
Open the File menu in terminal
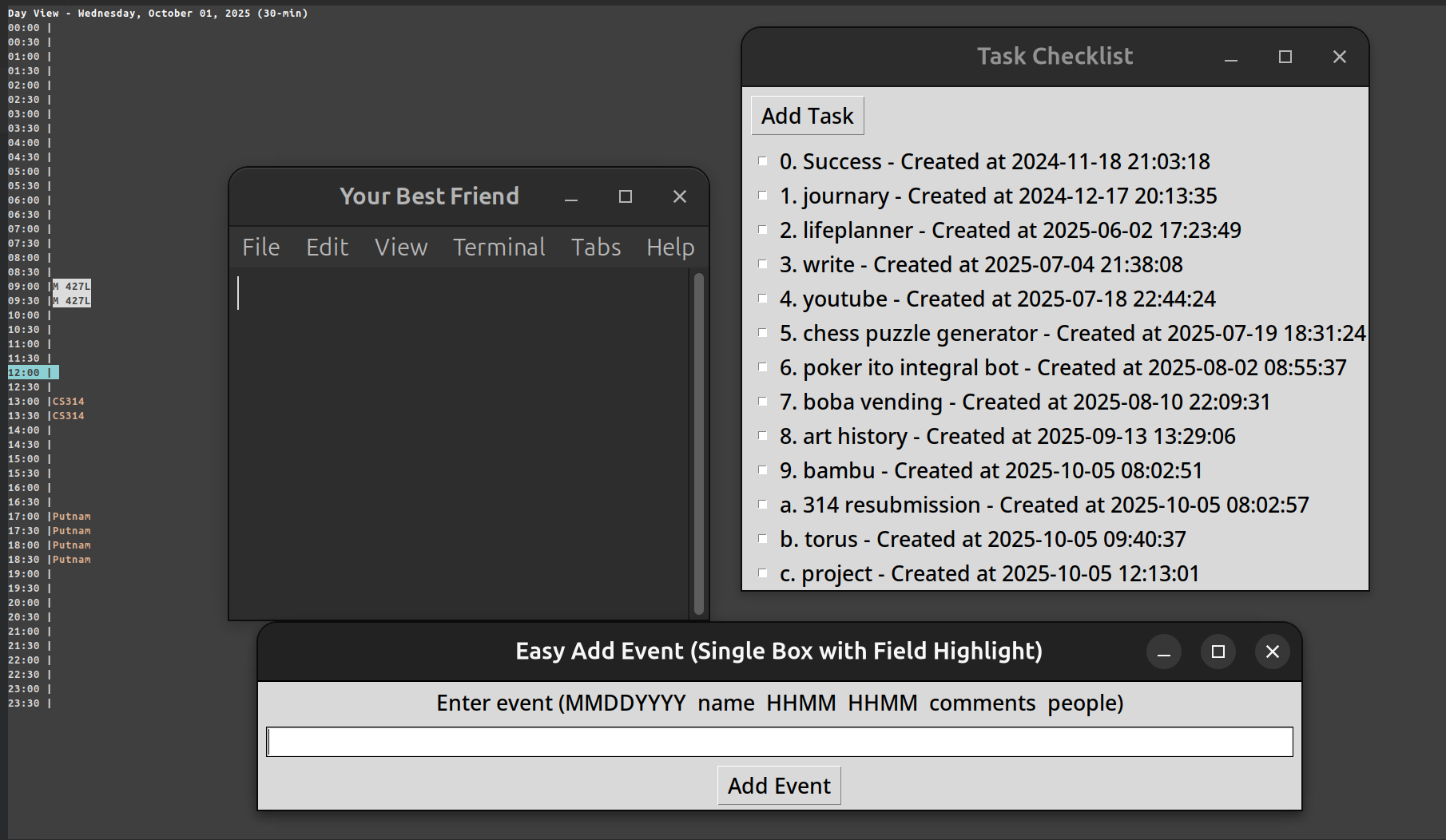click(261, 248)
